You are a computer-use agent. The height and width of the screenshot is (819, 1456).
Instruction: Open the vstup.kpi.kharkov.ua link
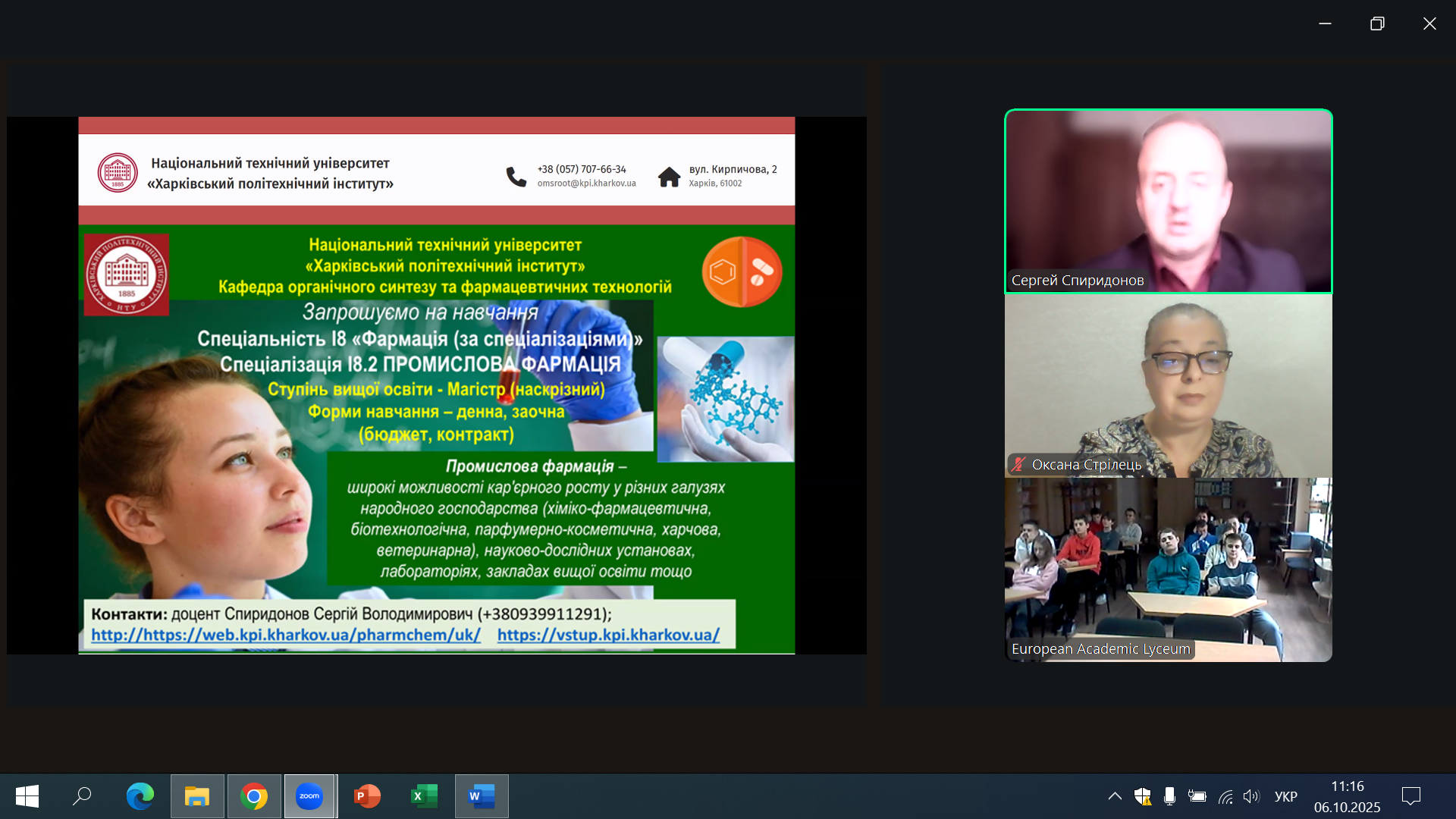point(608,635)
